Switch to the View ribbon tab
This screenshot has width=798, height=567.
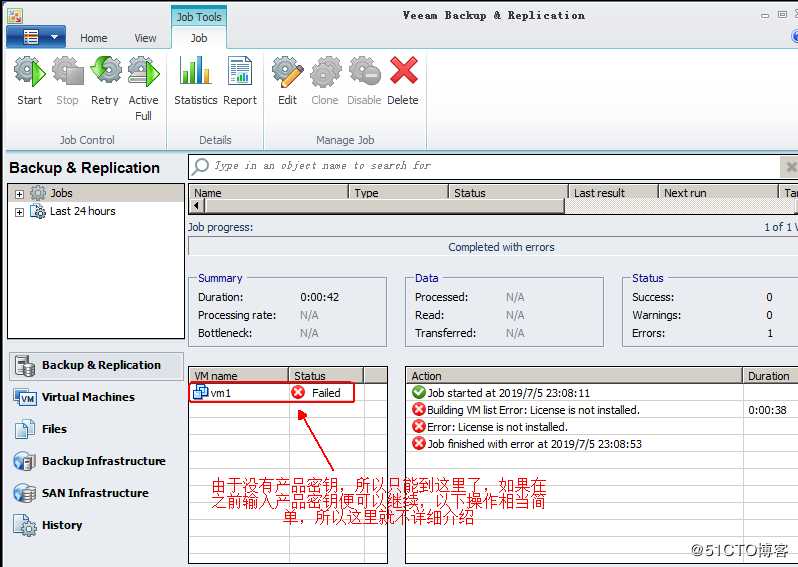coord(146,38)
